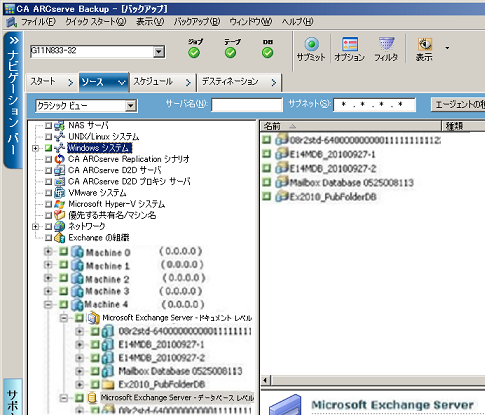Open the クイック スタート(Q) menu

point(96,22)
